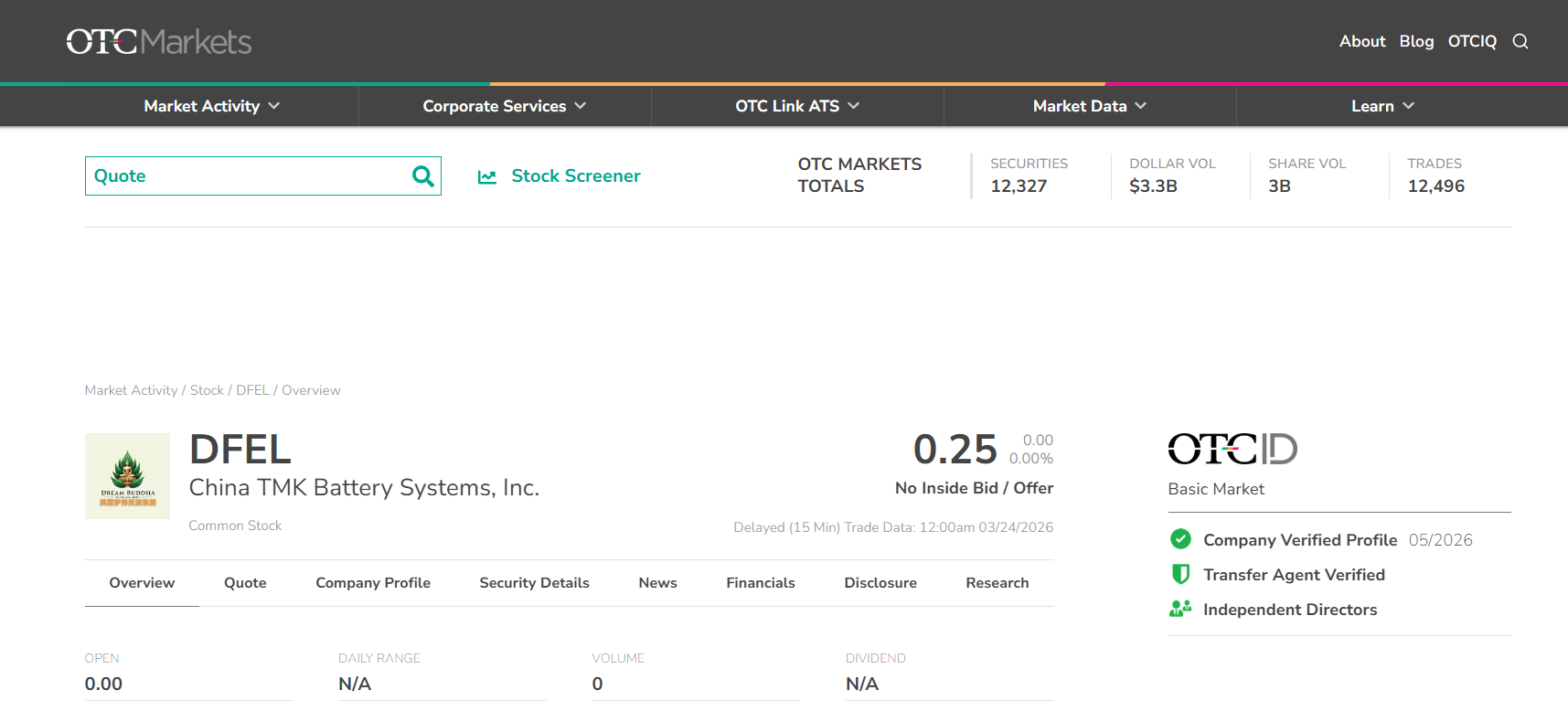Image resolution: width=1568 pixels, height=722 pixels.
Task: Open the Blog link
Action: [1416, 41]
